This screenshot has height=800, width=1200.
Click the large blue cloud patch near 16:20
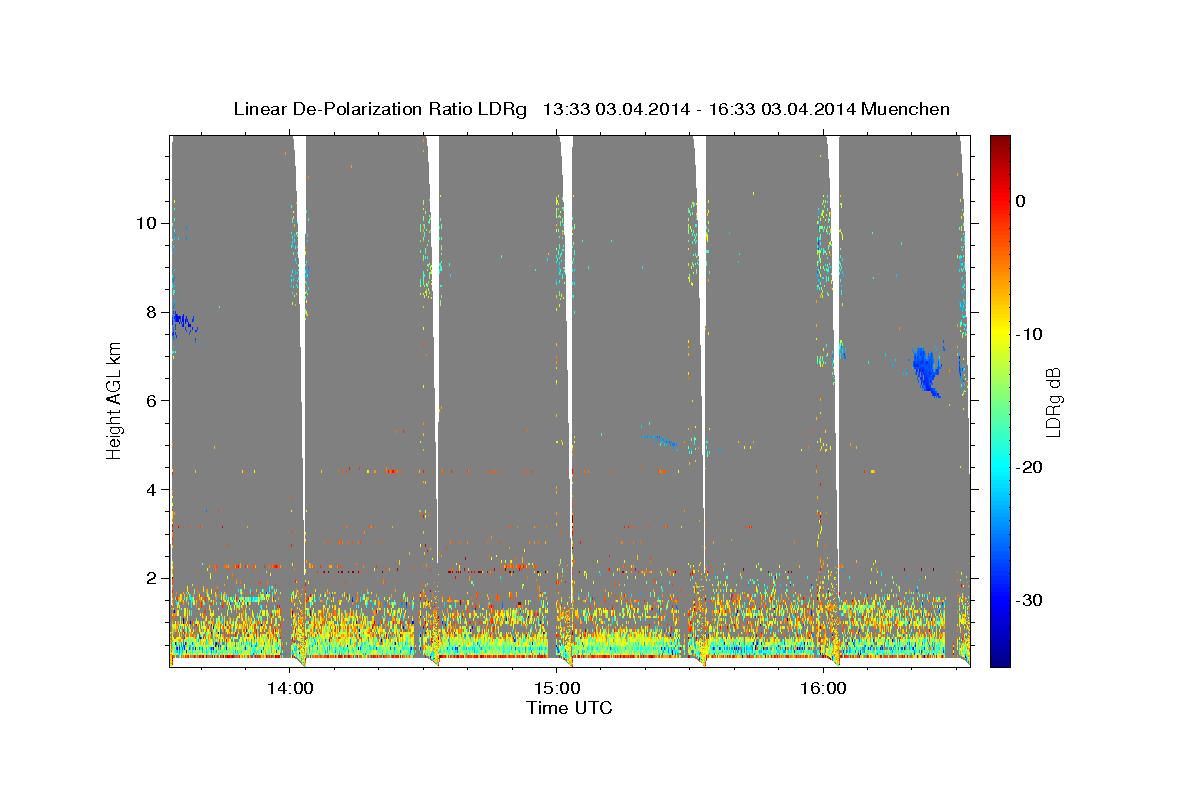click(927, 370)
